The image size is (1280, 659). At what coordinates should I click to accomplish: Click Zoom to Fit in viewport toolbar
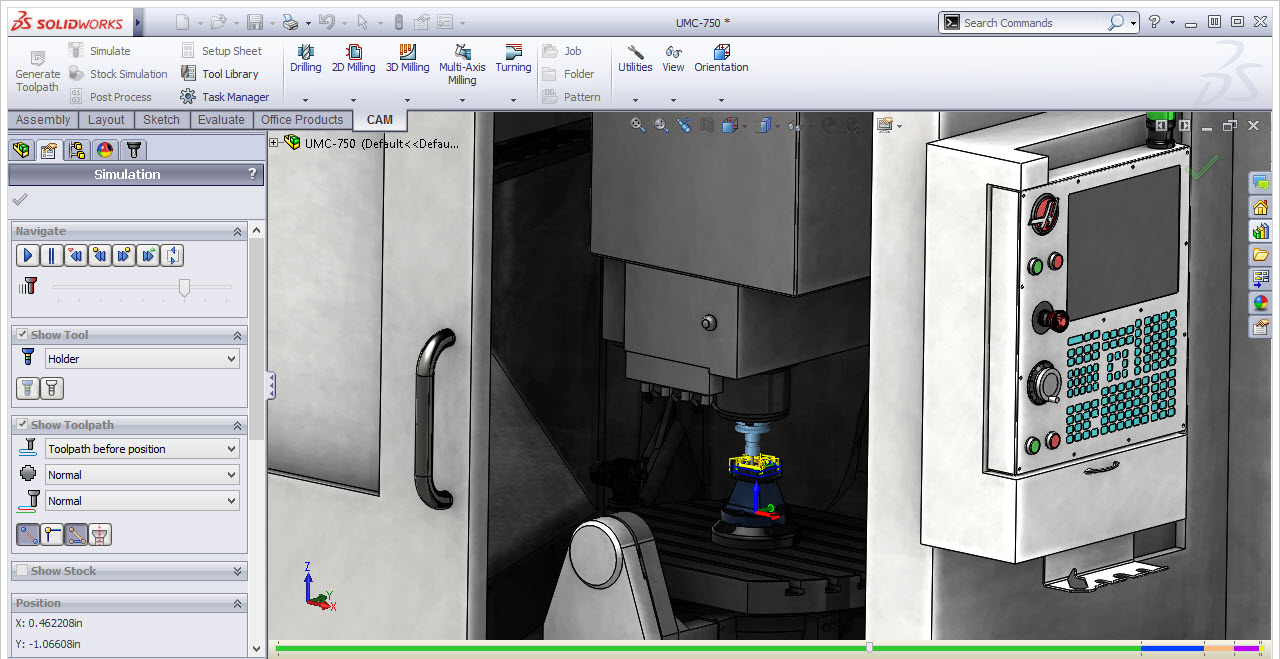(638, 125)
